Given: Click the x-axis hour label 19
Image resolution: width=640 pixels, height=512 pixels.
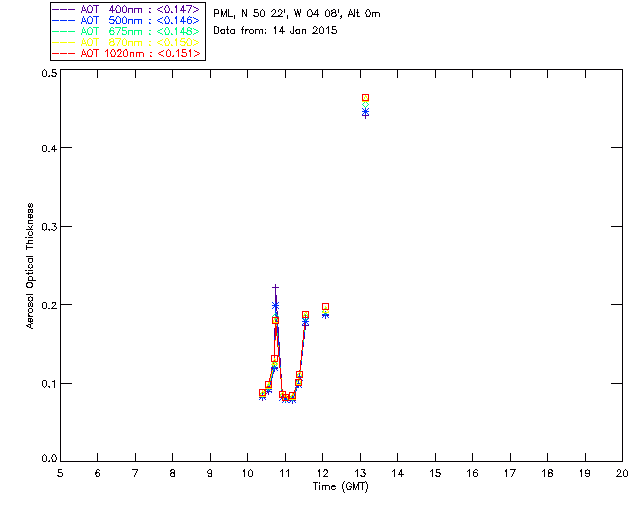Looking at the screenshot, I should [x=585, y=473].
